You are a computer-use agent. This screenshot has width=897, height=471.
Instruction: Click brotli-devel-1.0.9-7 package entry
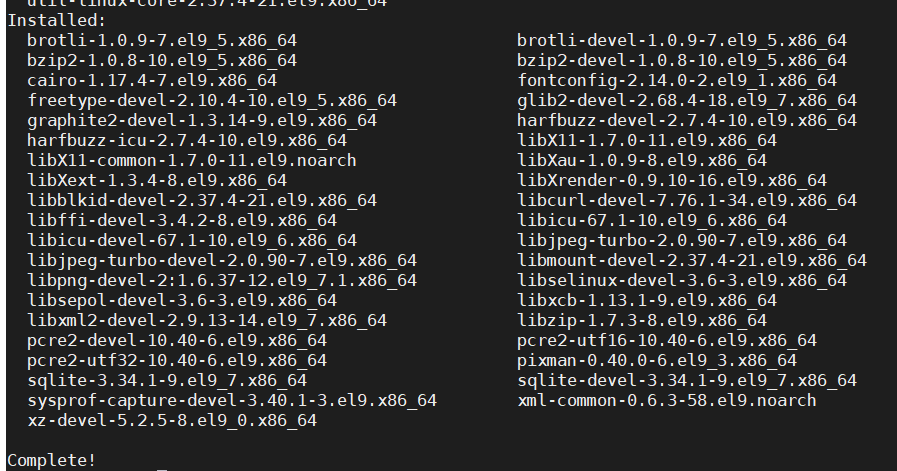point(681,40)
